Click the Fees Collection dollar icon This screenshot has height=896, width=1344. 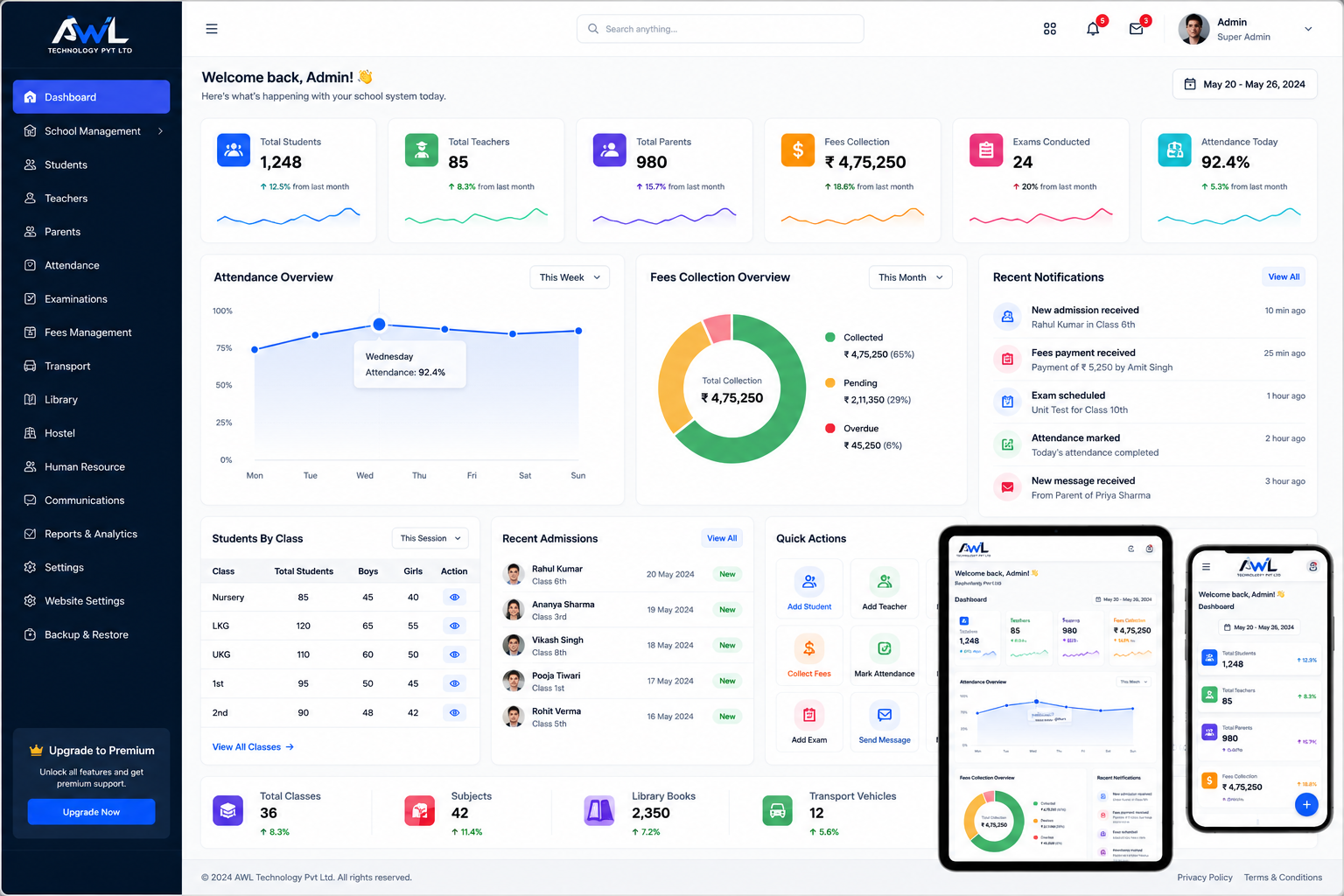[x=798, y=150]
